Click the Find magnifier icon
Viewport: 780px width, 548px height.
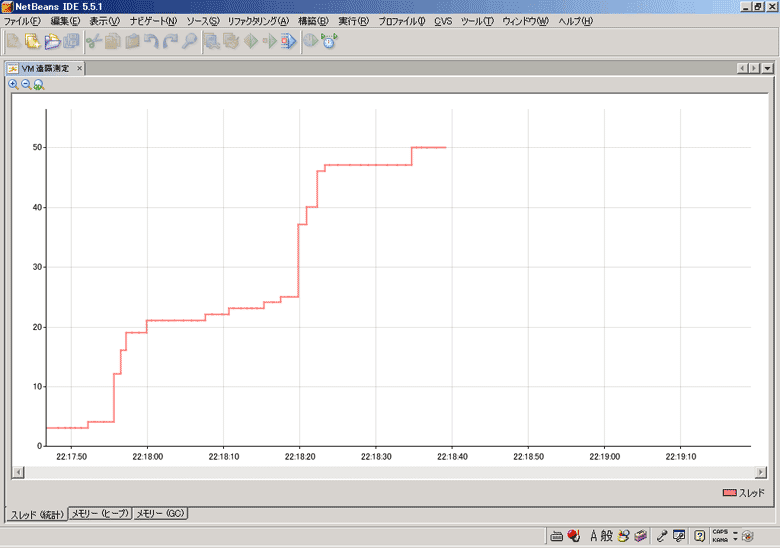click(189, 41)
